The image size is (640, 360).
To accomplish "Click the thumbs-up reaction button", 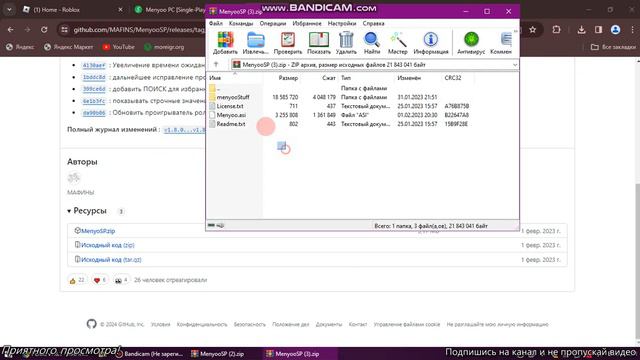I will [77, 280].
